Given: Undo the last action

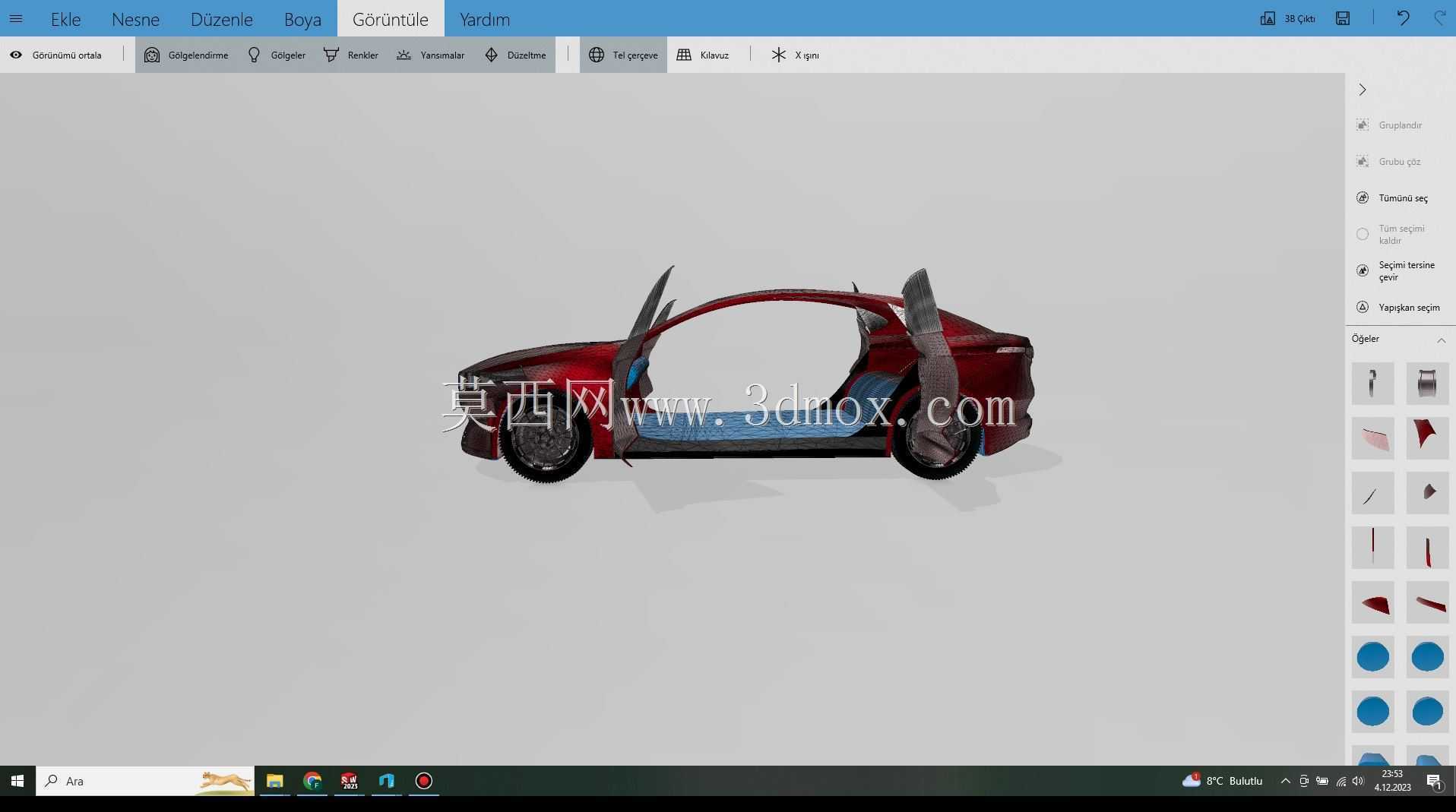Looking at the screenshot, I should point(1403,18).
